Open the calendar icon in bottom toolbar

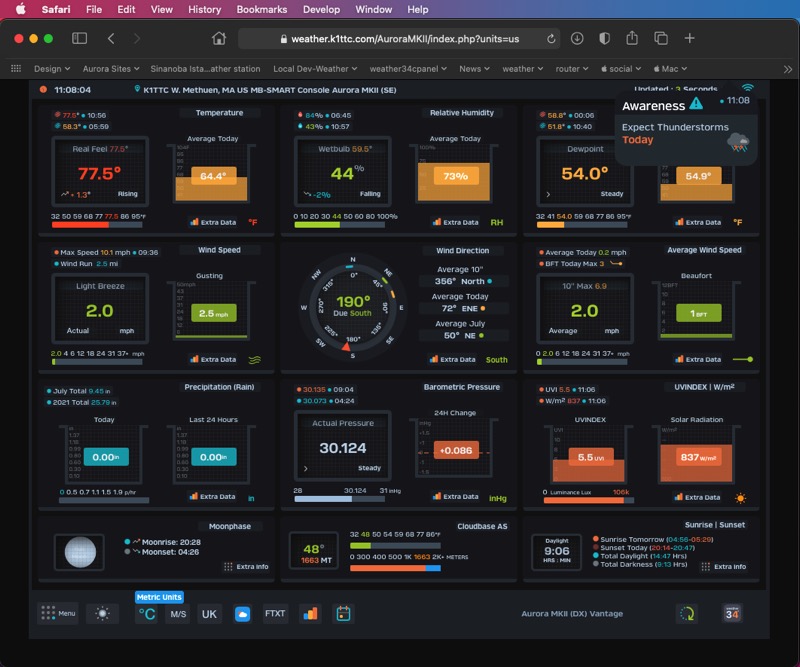[343, 613]
